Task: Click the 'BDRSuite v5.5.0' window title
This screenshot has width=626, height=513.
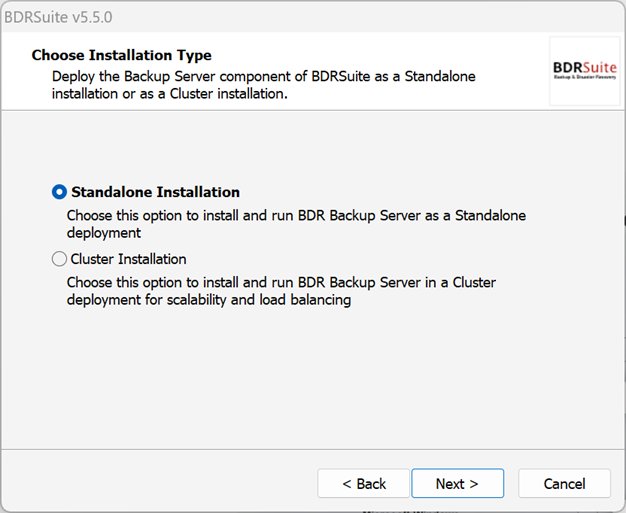Action: coord(58,17)
